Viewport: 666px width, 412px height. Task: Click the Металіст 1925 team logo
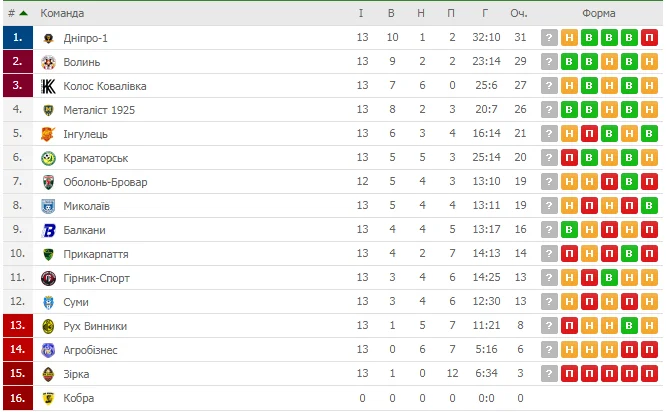pos(48,110)
